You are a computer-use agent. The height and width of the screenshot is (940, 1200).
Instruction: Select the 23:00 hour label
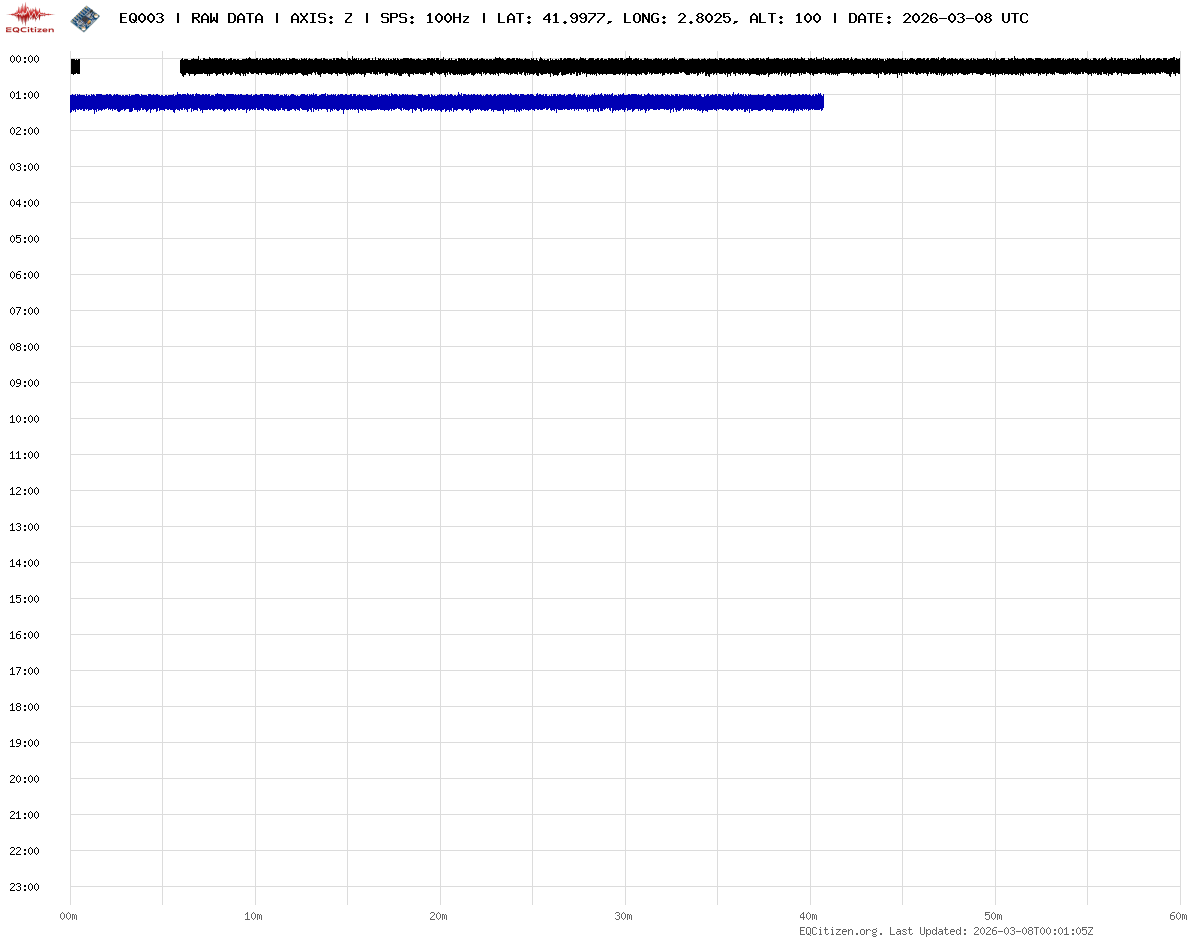(x=23, y=887)
